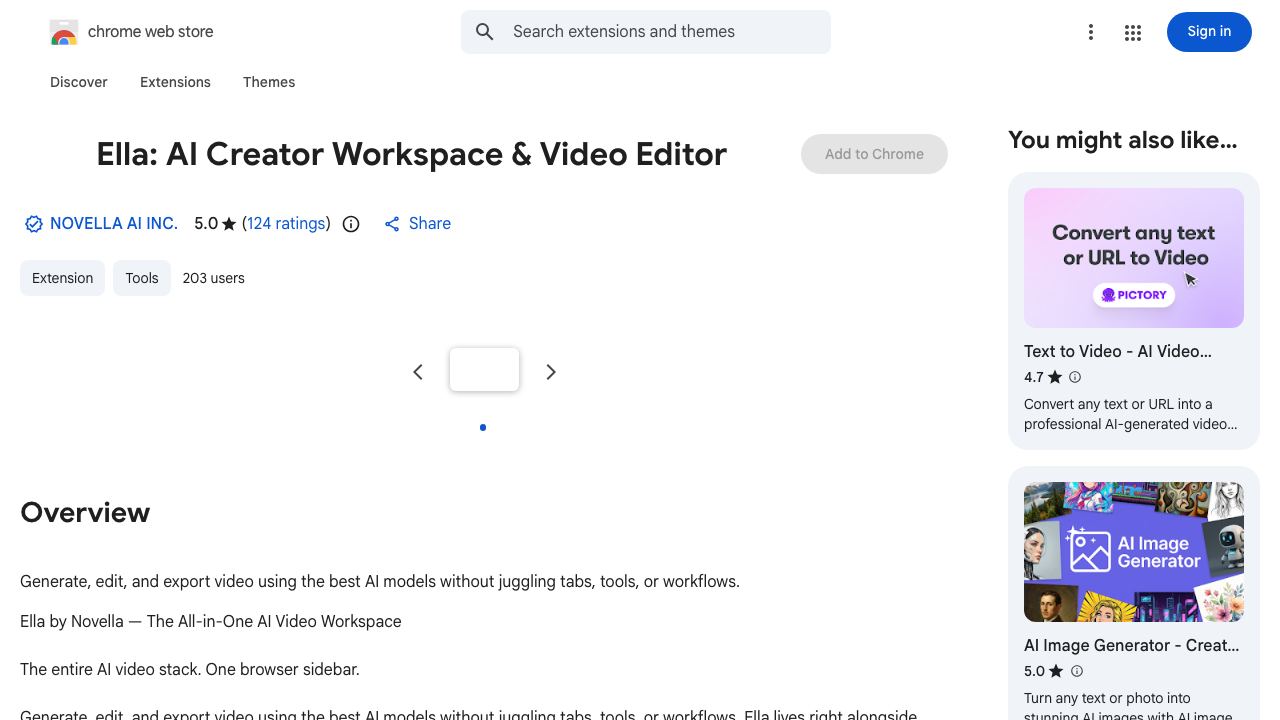
Task: Click the Sign in button
Action: [1209, 32]
